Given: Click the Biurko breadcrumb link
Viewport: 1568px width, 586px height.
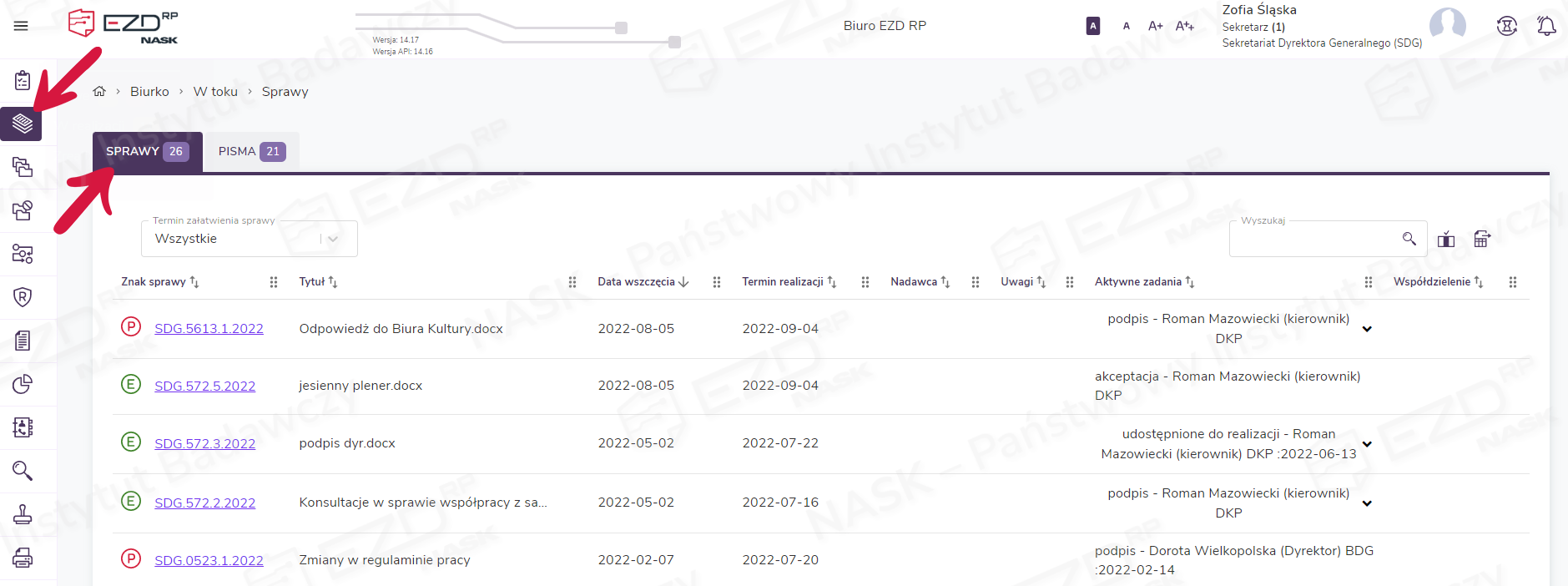Looking at the screenshot, I should pos(149,92).
